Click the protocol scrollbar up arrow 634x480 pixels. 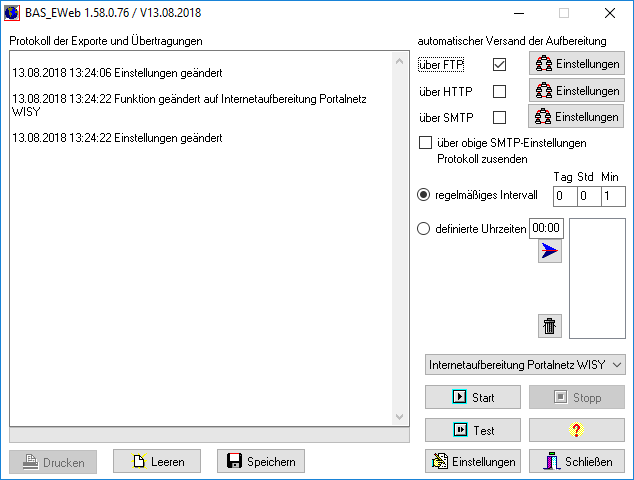[399, 61]
